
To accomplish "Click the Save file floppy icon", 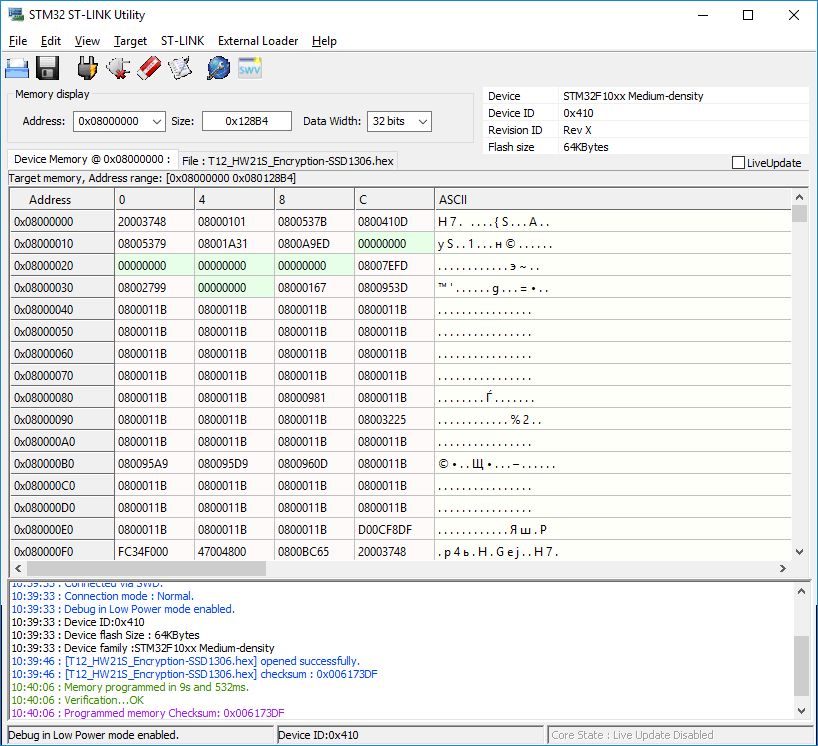I will 48,68.
